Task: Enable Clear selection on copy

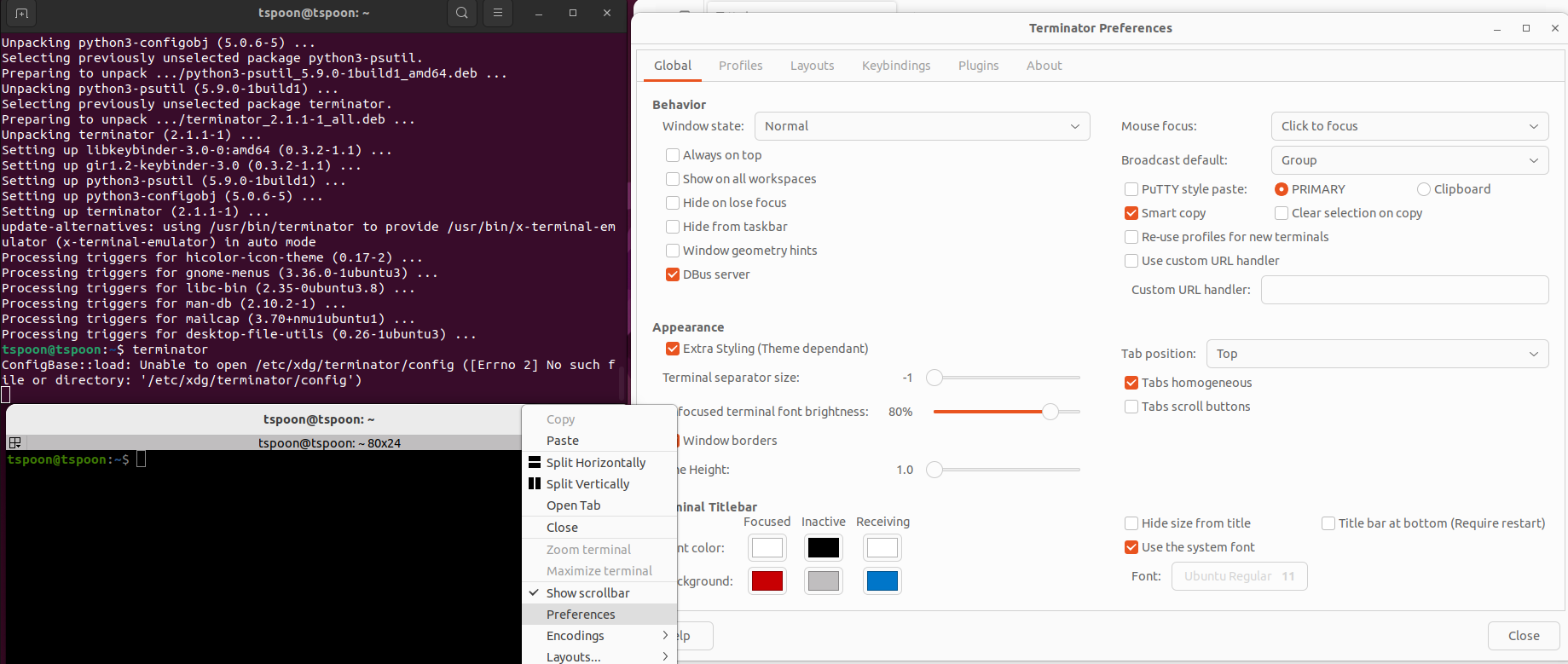Action: click(1282, 213)
